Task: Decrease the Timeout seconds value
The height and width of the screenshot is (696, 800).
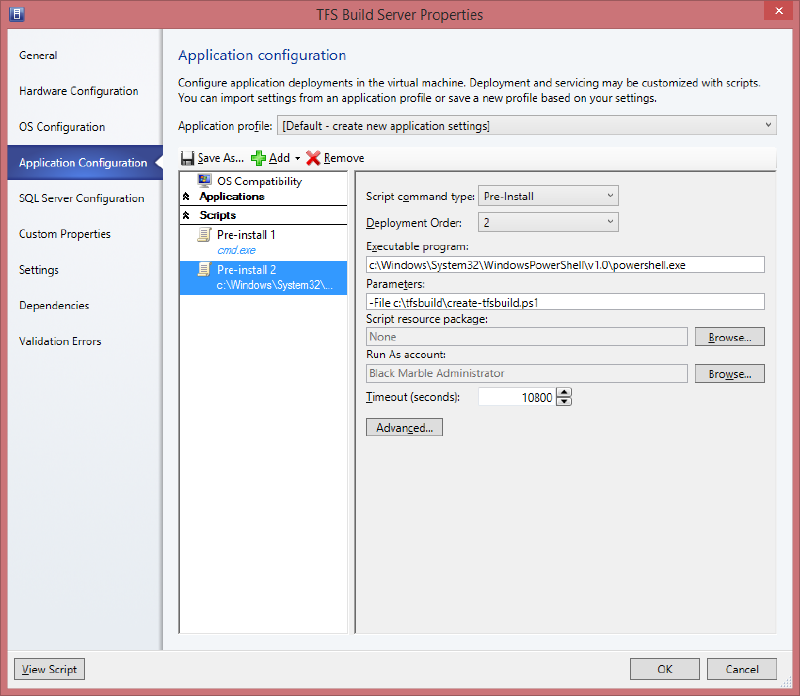Action: [564, 401]
